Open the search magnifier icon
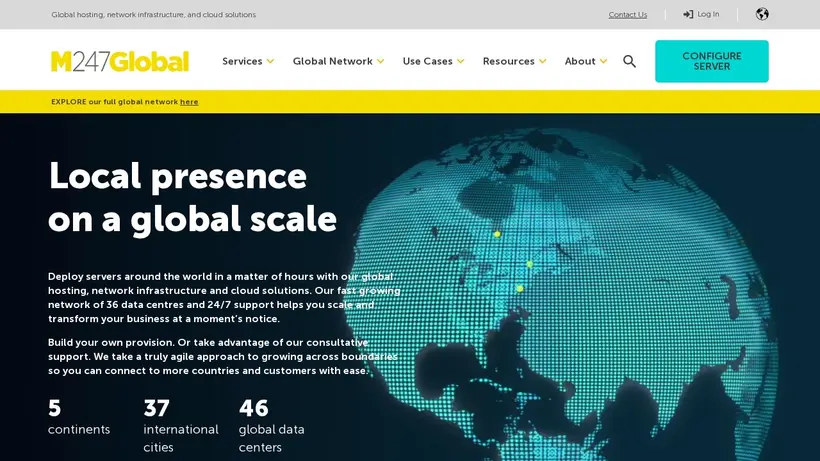 (x=630, y=61)
